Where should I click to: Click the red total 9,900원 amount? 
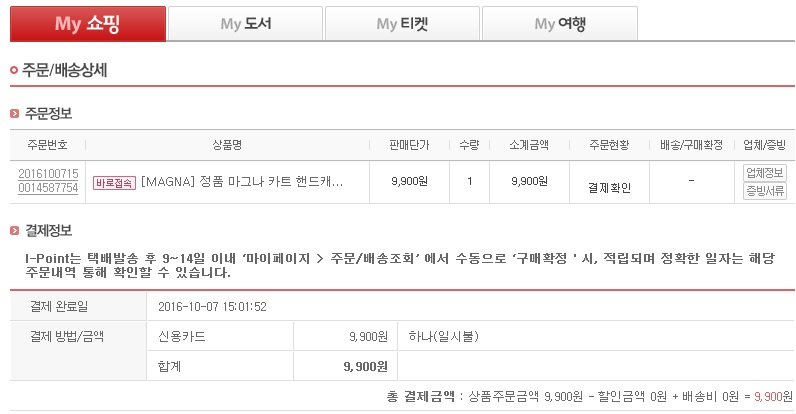[774, 396]
